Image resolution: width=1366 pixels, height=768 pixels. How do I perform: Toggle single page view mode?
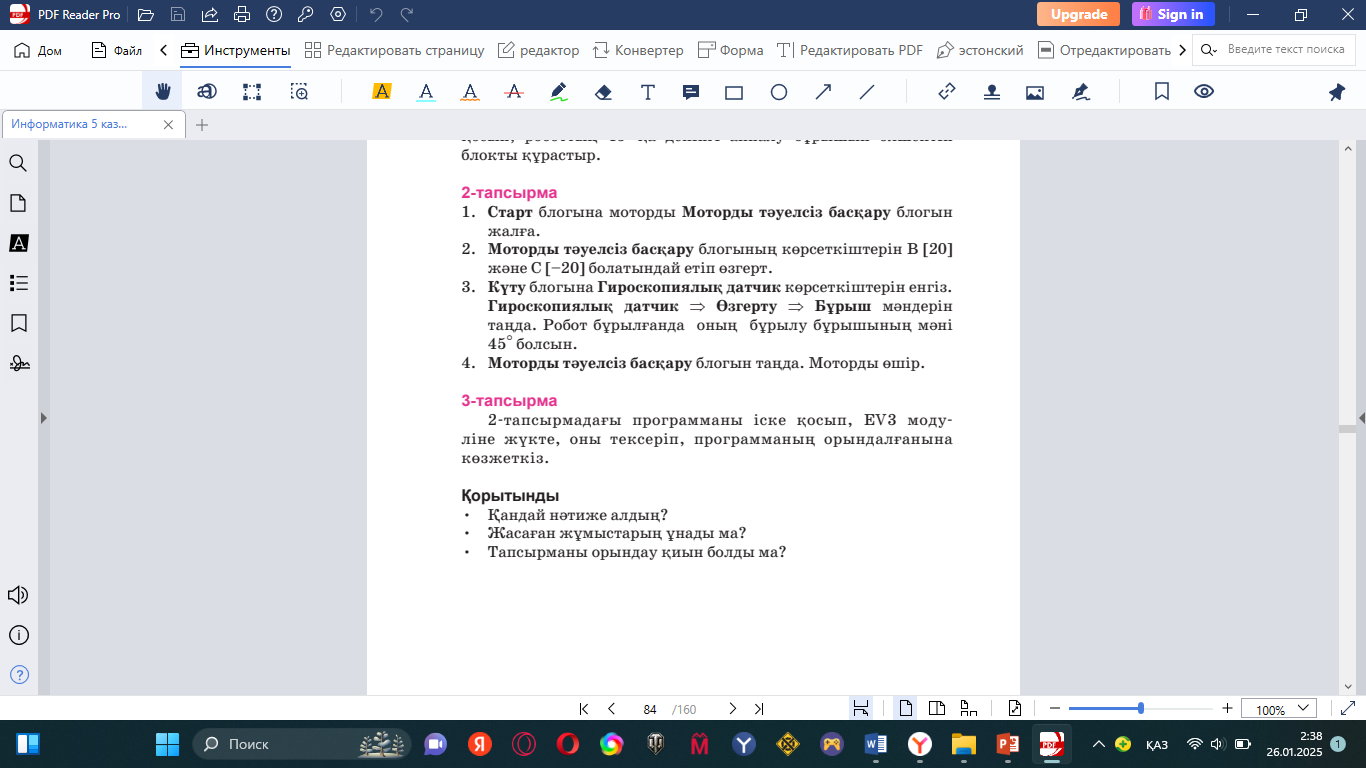(906, 709)
